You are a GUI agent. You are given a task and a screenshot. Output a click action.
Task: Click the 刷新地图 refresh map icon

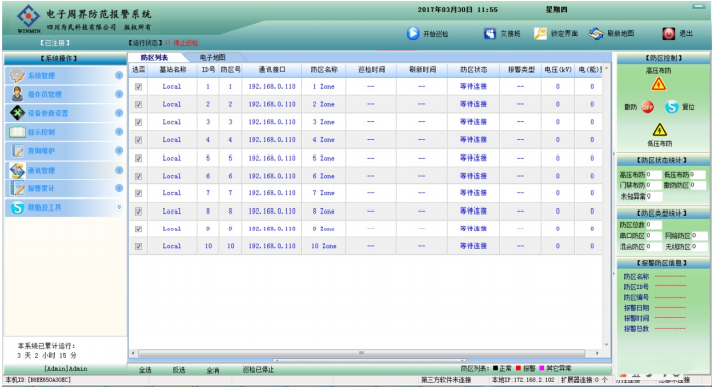pyautogui.click(x=596, y=33)
